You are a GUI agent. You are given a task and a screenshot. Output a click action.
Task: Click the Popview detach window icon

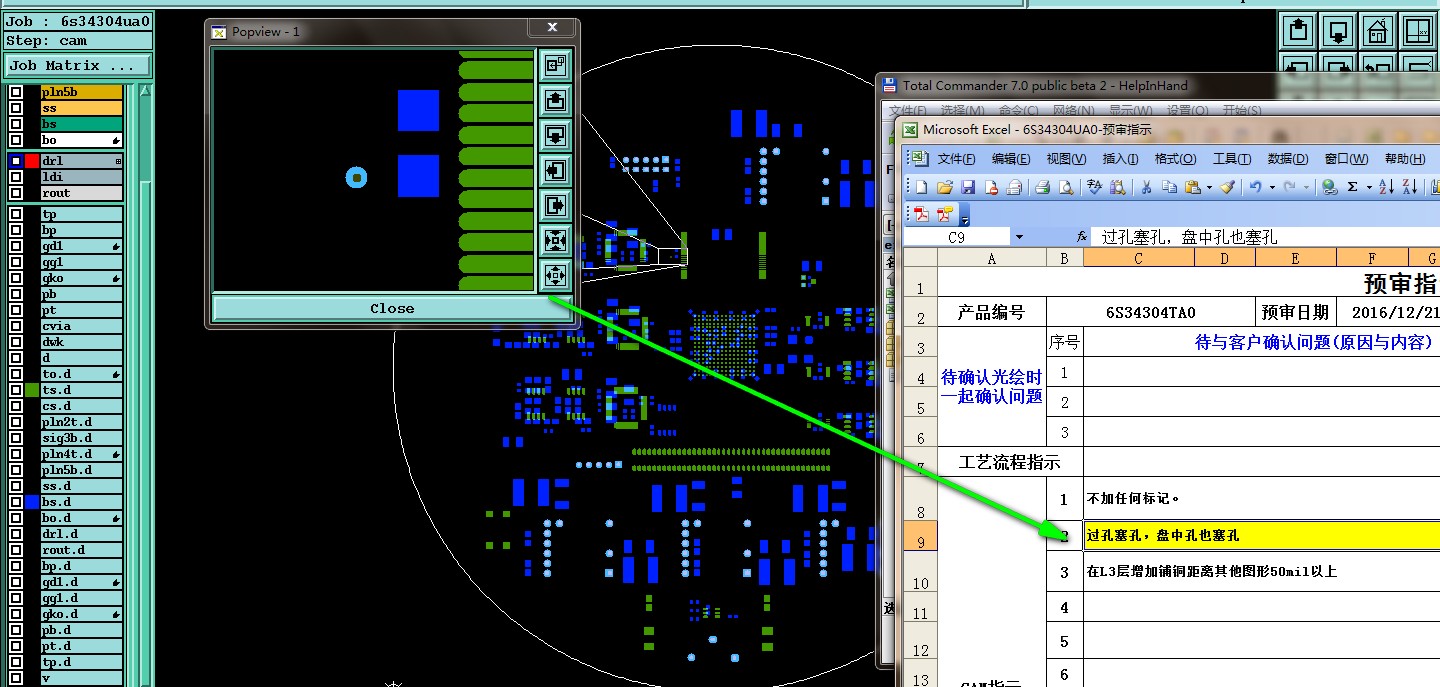555,66
